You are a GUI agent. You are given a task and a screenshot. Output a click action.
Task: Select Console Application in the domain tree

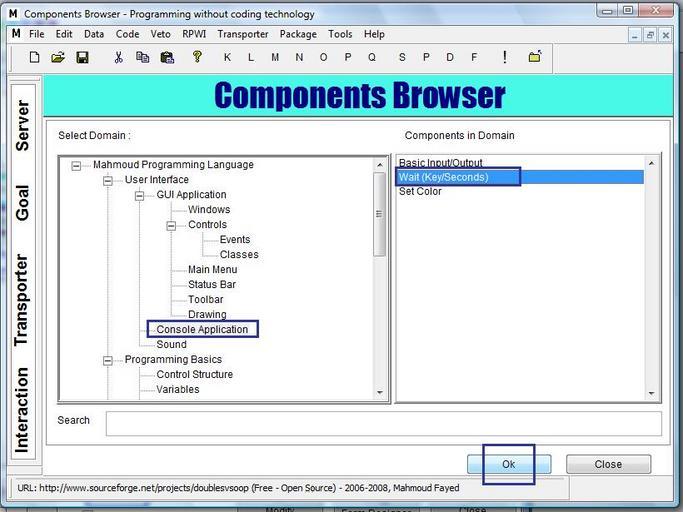click(x=202, y=329)
